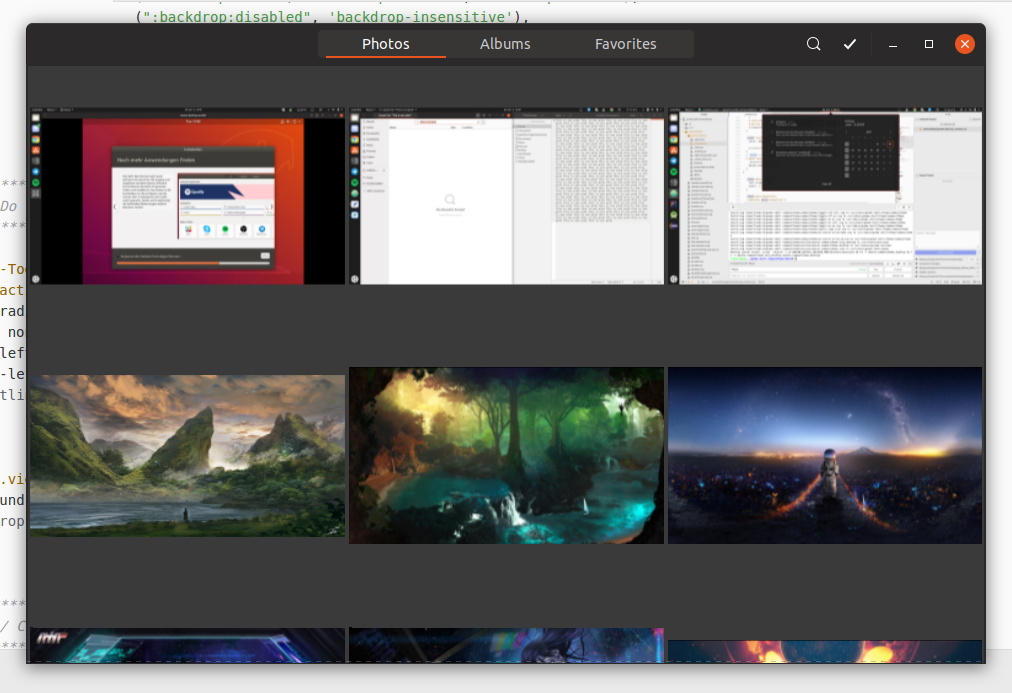Close the Photos window
1012x693 pixels.
(x=965, y=44)
